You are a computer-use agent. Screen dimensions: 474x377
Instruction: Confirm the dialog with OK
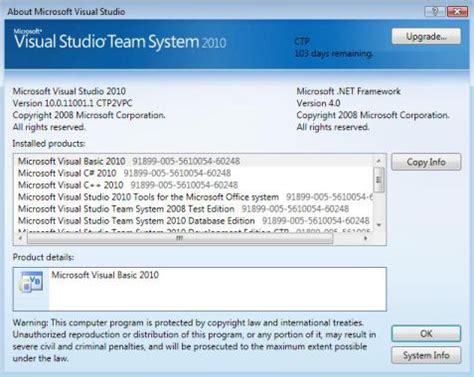(426, 334)
